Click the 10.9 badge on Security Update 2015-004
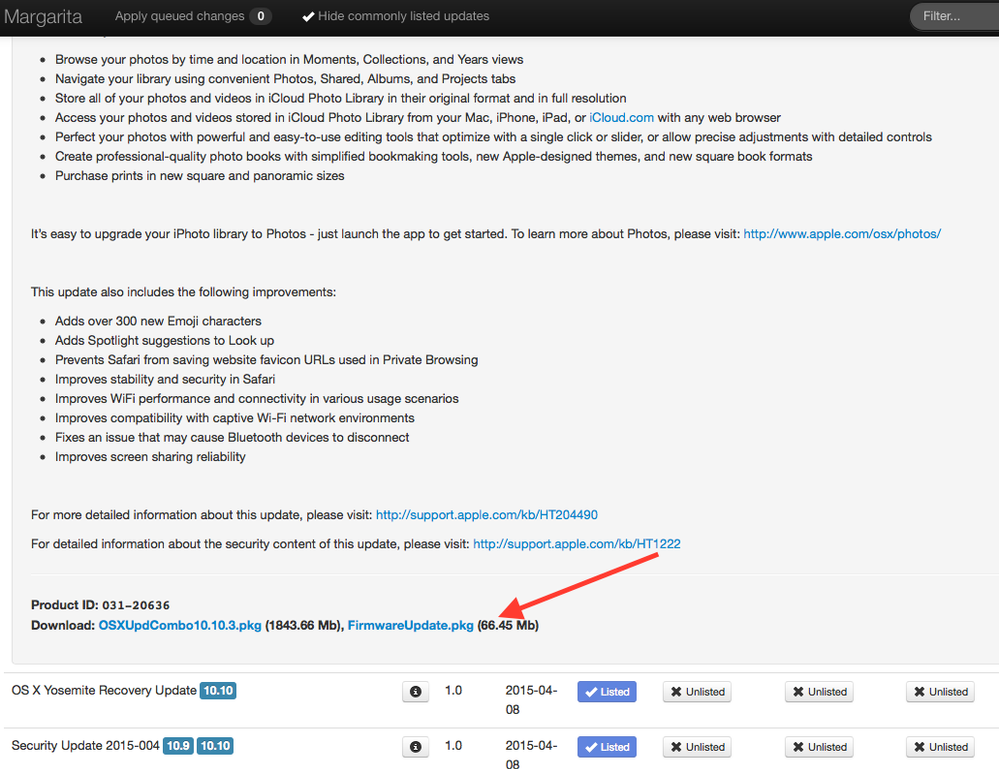 pyautogui.click(x=178, y=745)
